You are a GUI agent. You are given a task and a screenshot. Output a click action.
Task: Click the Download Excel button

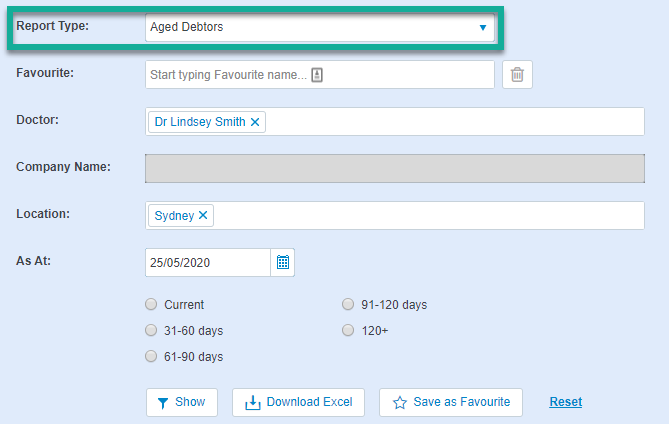click(x=298, y=402)
